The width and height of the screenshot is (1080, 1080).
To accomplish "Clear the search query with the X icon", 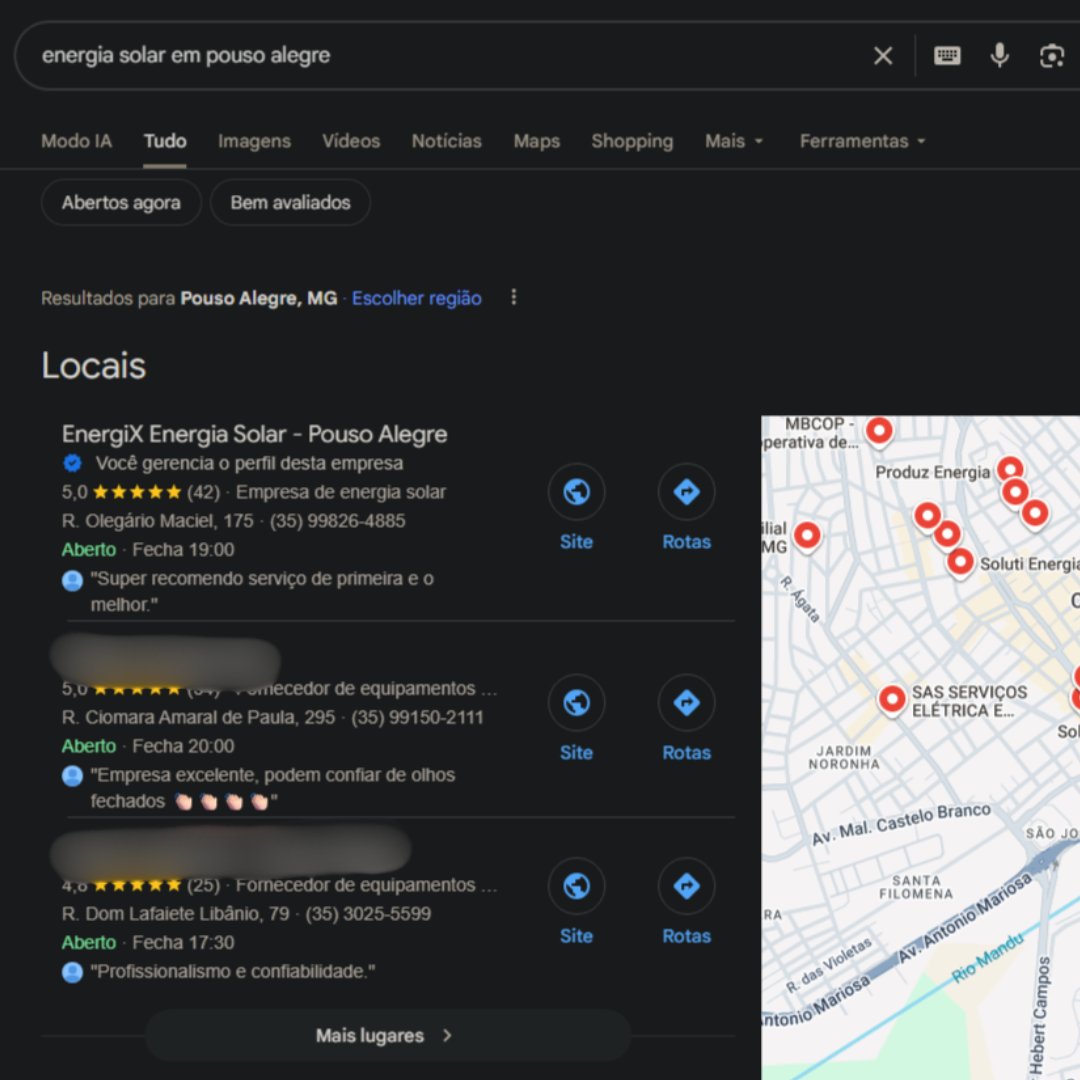I will click(x=883, y=56).
